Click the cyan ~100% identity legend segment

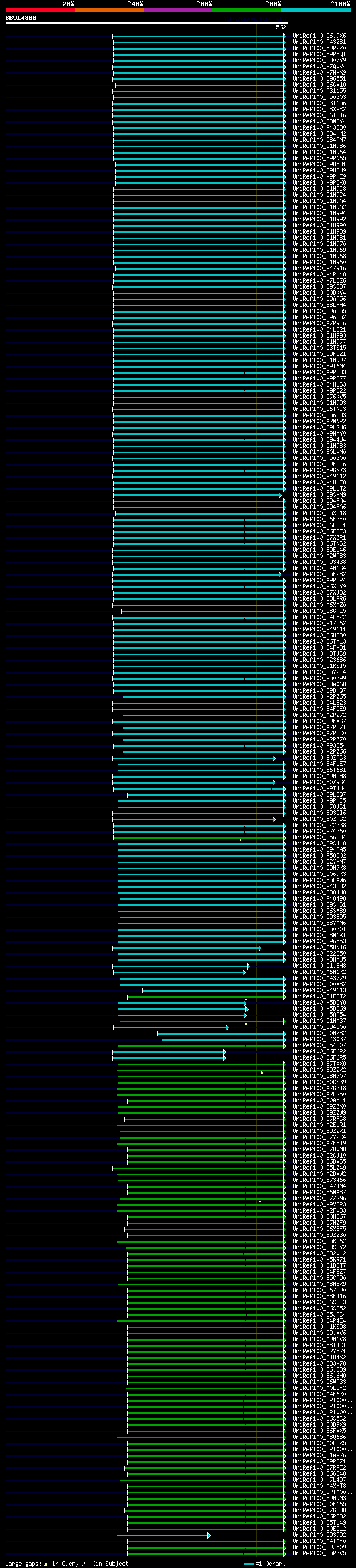pyautogui.click(x=317, y=10)
